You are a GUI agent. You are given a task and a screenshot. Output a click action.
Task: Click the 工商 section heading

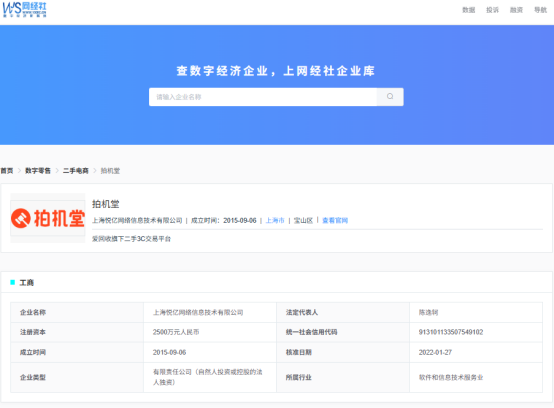point(26,283)
